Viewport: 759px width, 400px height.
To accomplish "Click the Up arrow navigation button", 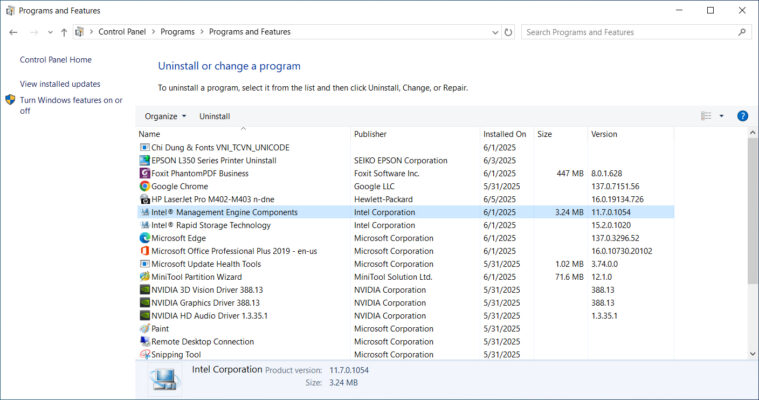I will click(x=64, y=32).
